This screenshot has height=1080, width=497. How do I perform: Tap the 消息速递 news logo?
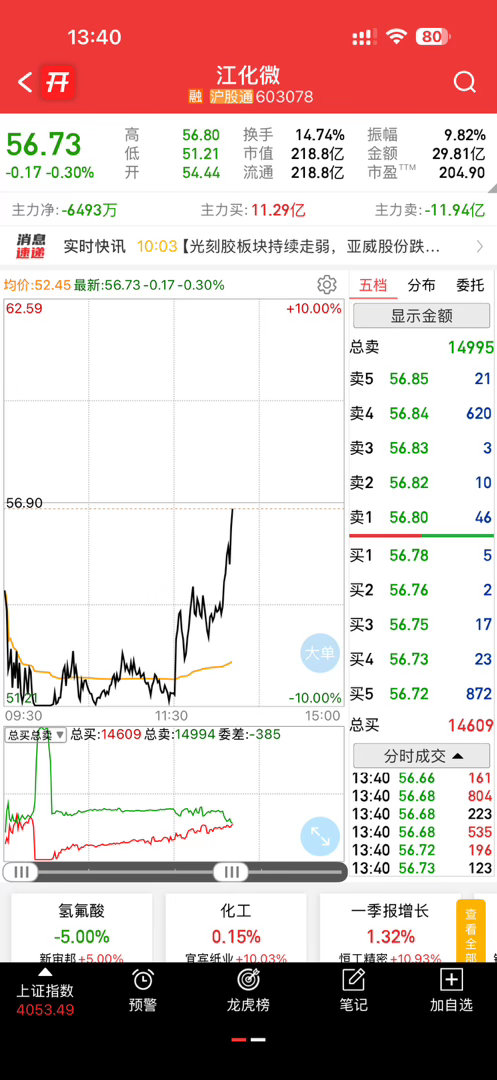31,246
